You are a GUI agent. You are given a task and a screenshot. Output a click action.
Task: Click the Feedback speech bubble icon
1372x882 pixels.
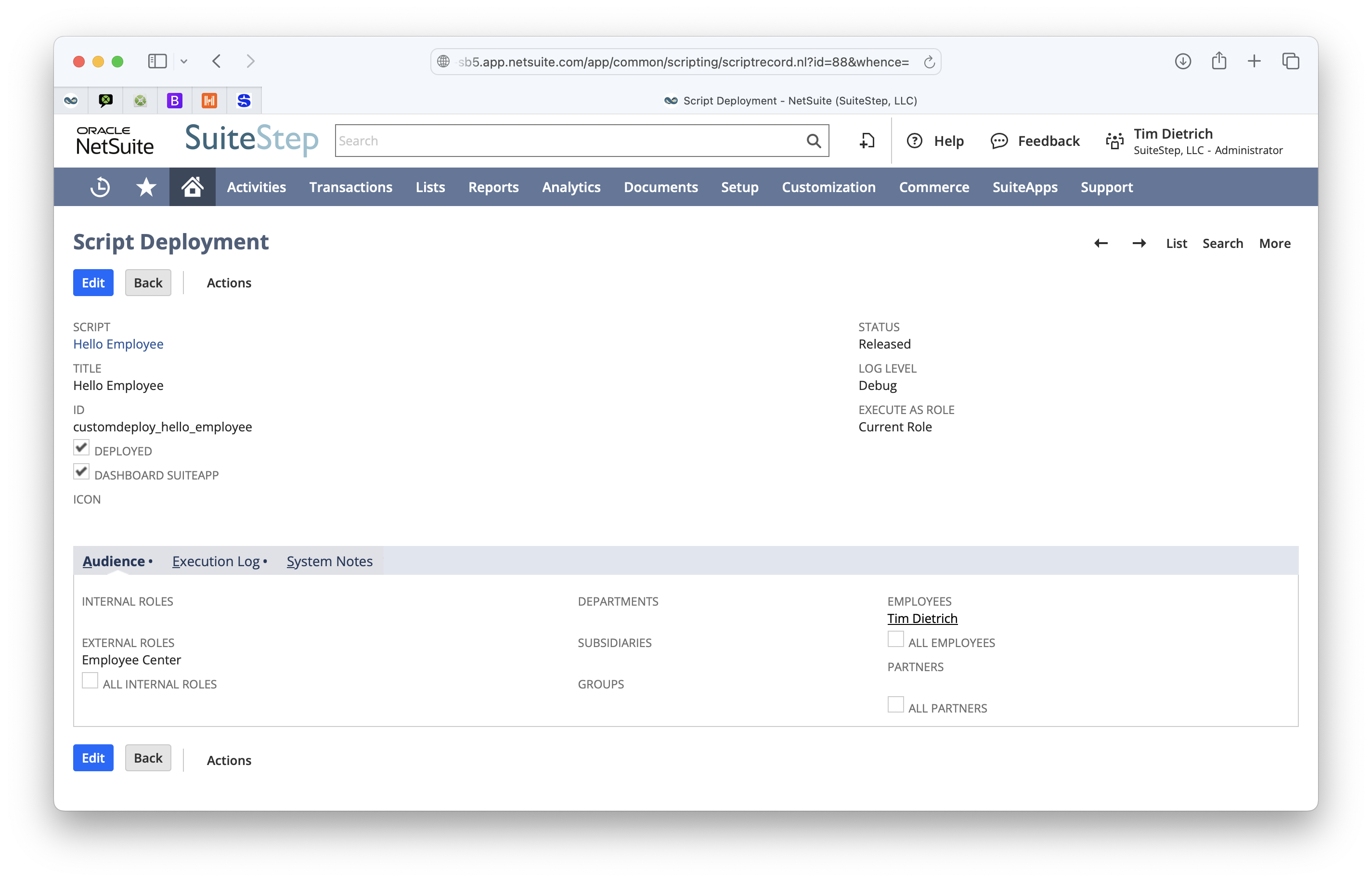click(x=999, y=141)
